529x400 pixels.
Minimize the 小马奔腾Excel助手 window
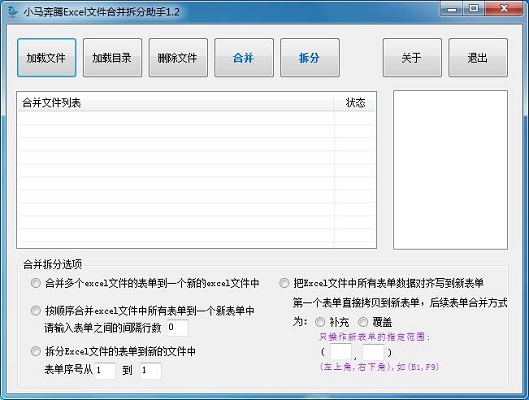[452, 9]
